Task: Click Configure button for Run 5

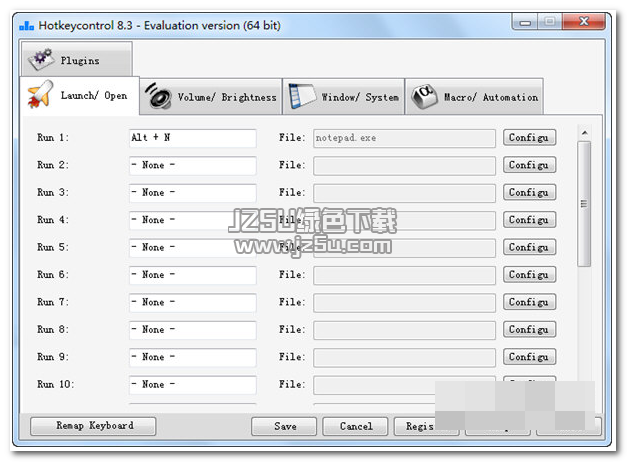Action: tap(529, 247)
